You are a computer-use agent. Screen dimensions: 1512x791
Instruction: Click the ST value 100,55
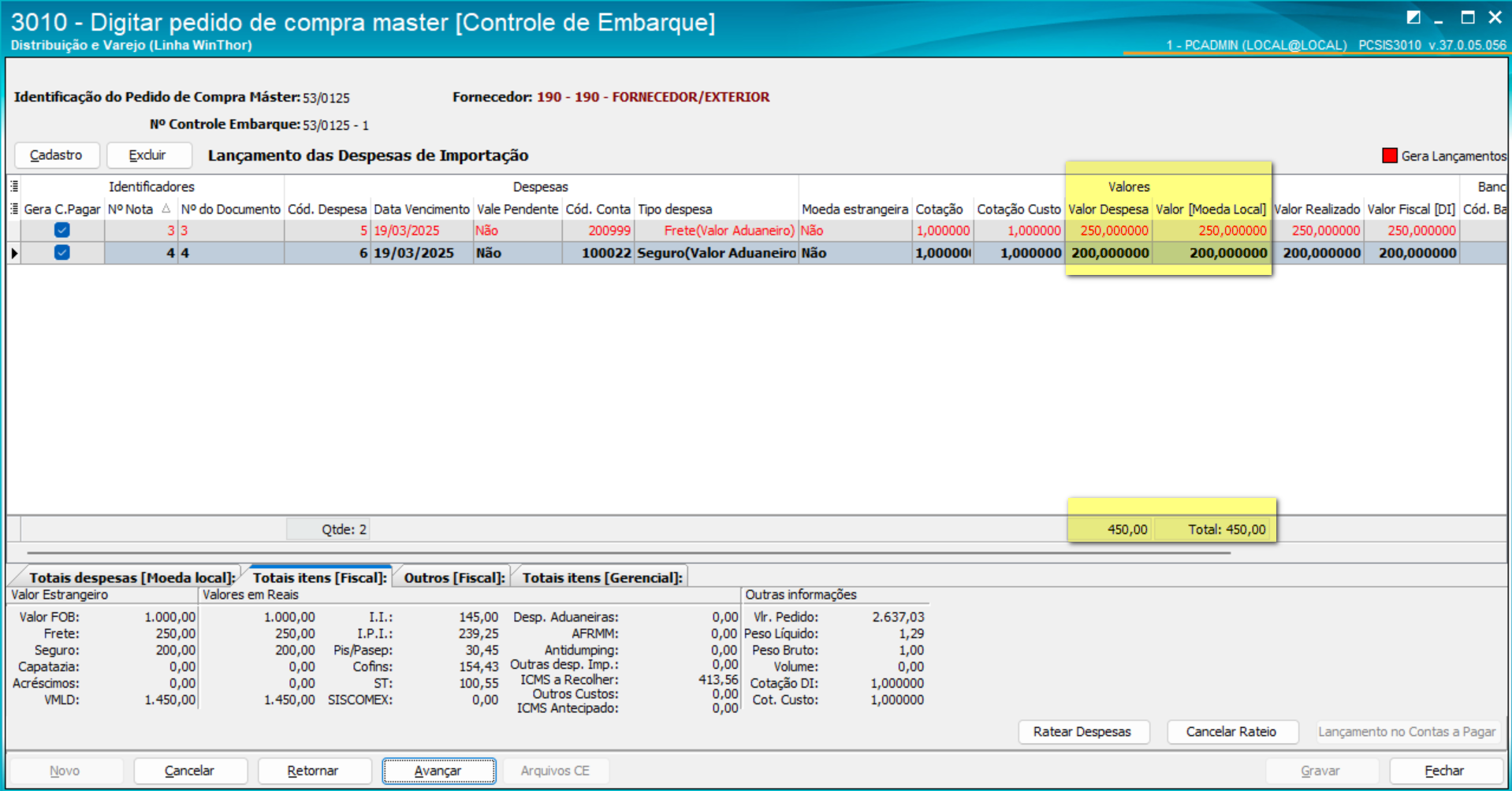[479, 683]
